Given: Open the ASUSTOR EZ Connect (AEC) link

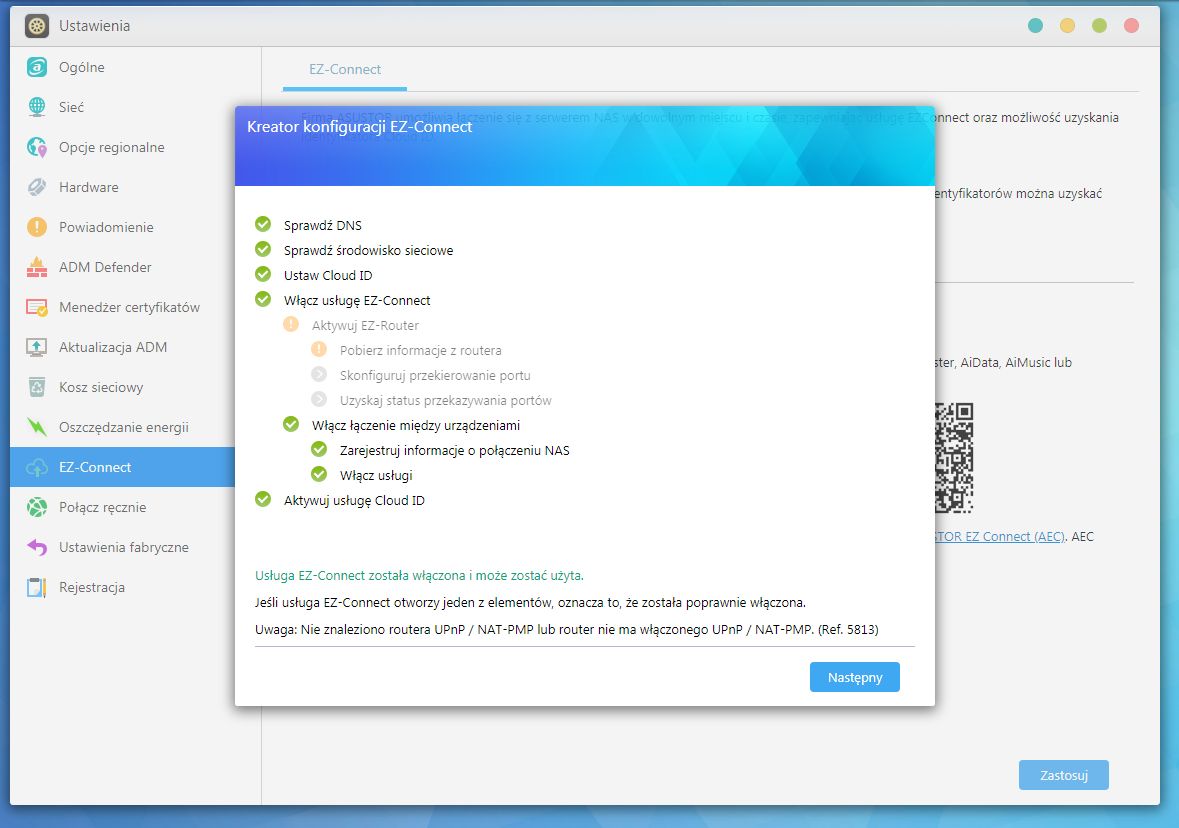Looking at the screenshot, I should [1000, 536].
